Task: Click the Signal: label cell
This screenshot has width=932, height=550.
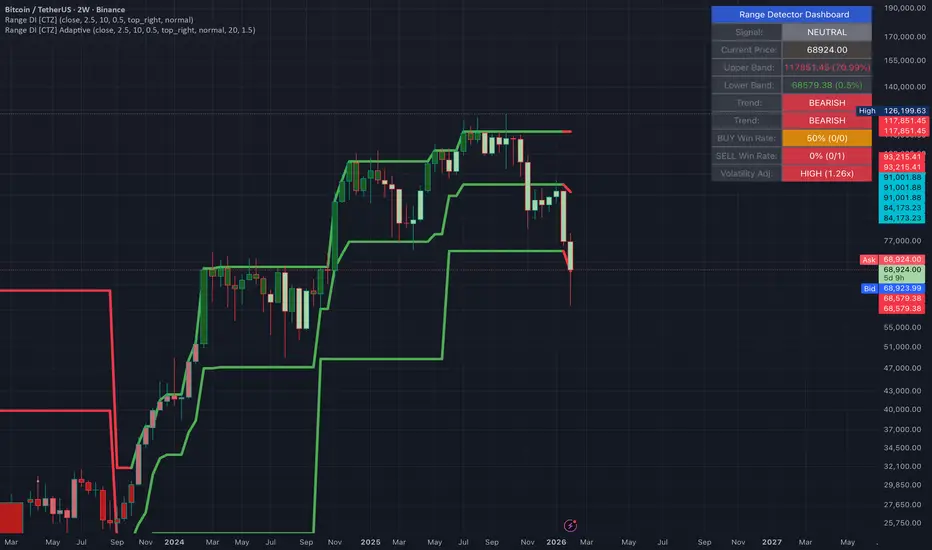Action: point(747,32)
